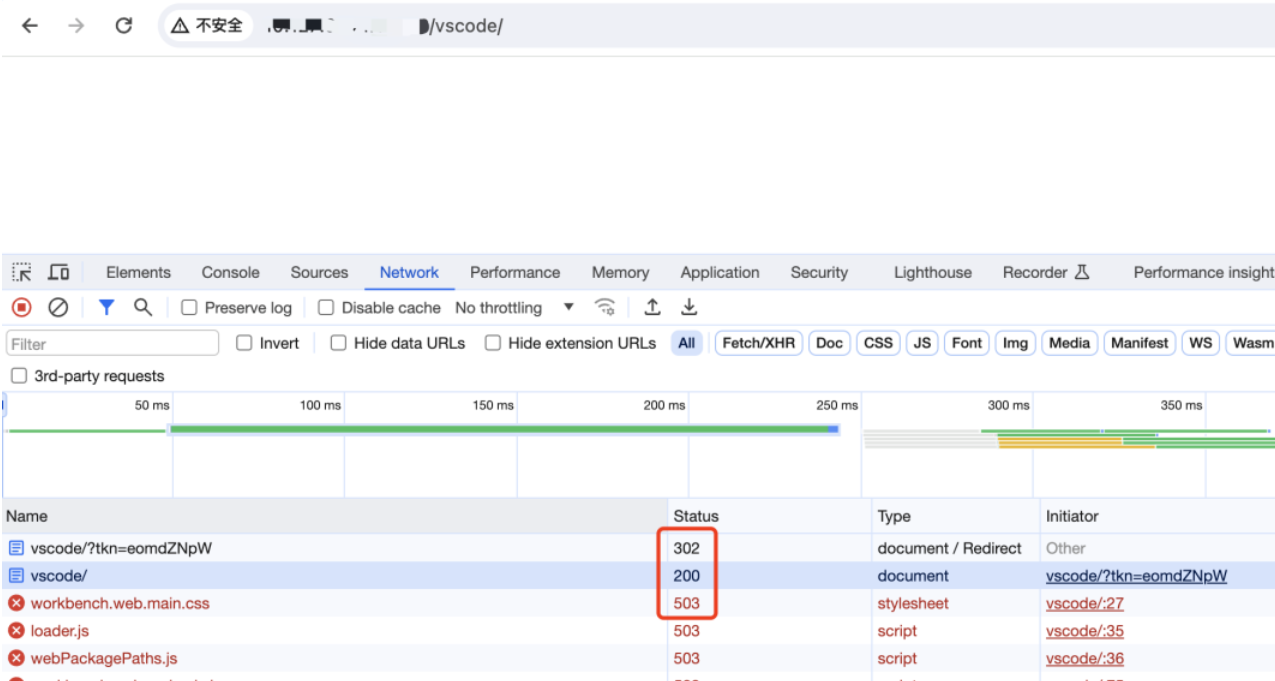Toggle the network filter funnel icon
1275x681 pixels.
click(106, 307)
